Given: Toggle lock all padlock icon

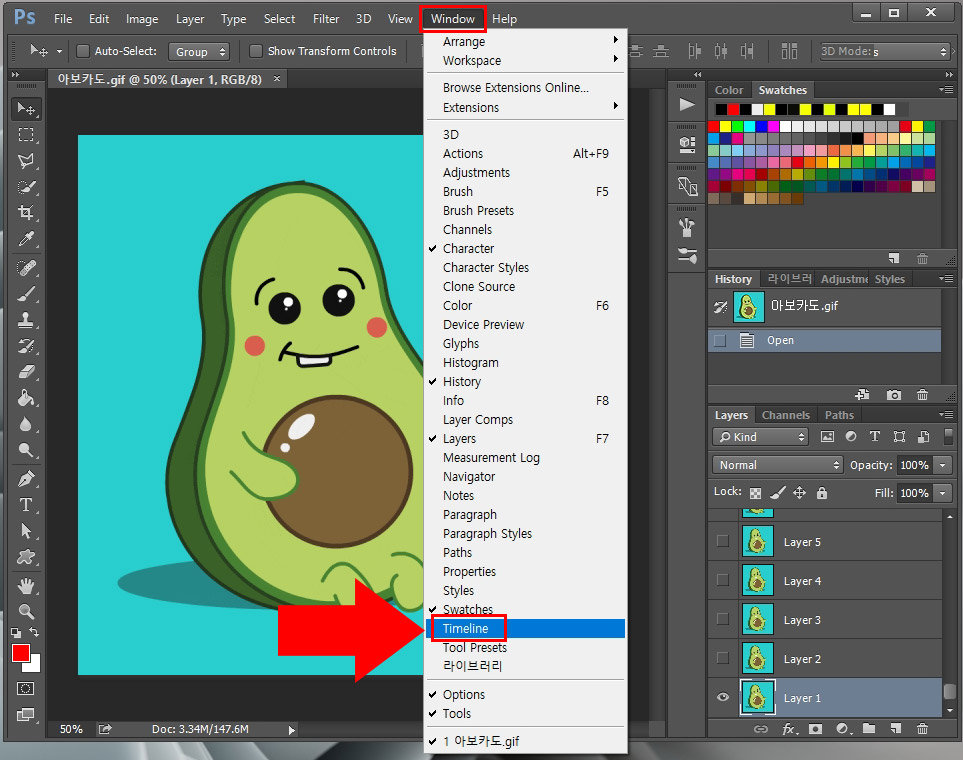Looking at the screenshot, I should click(822, 493).
